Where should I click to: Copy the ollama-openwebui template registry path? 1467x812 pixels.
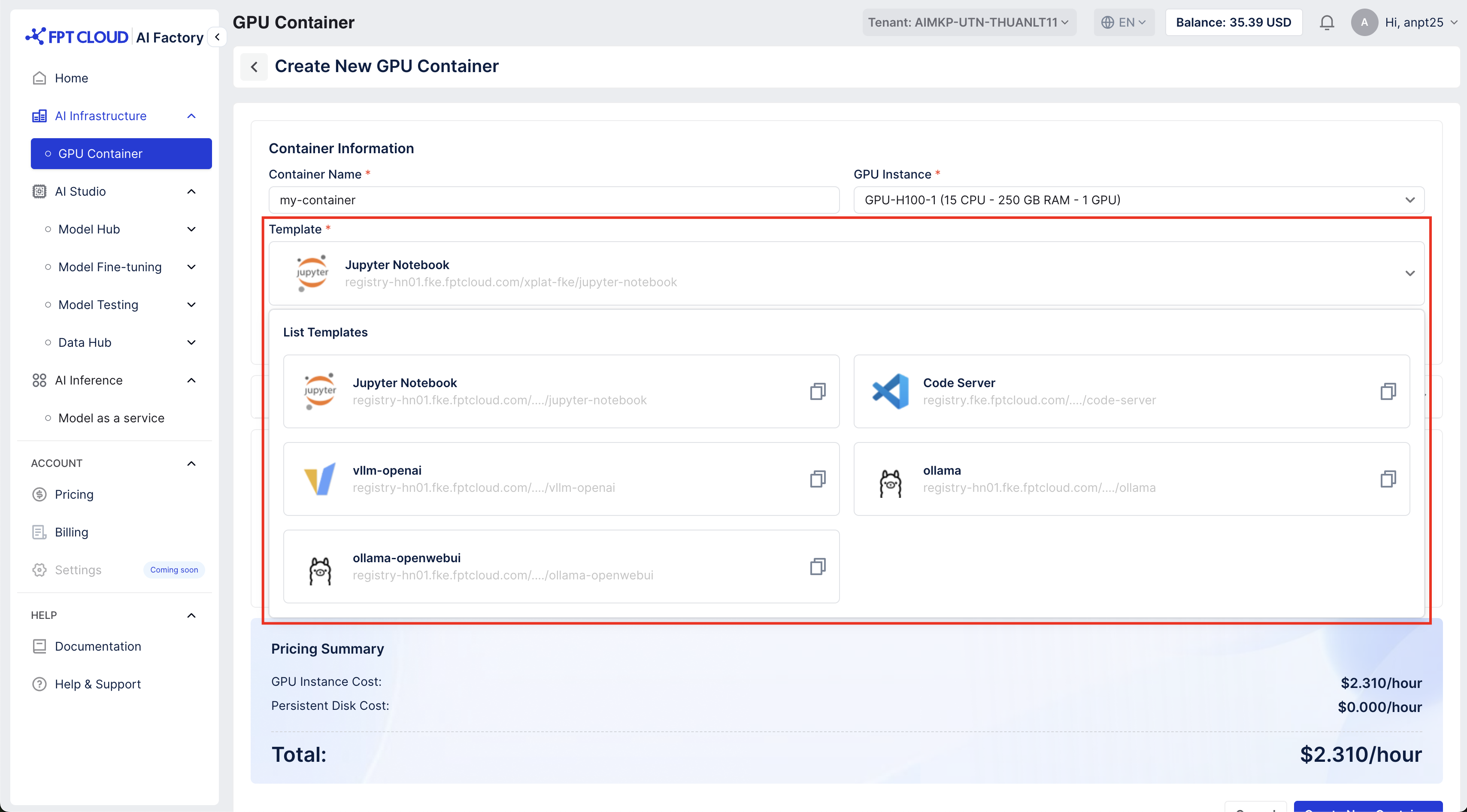click(x=817, y=567)
